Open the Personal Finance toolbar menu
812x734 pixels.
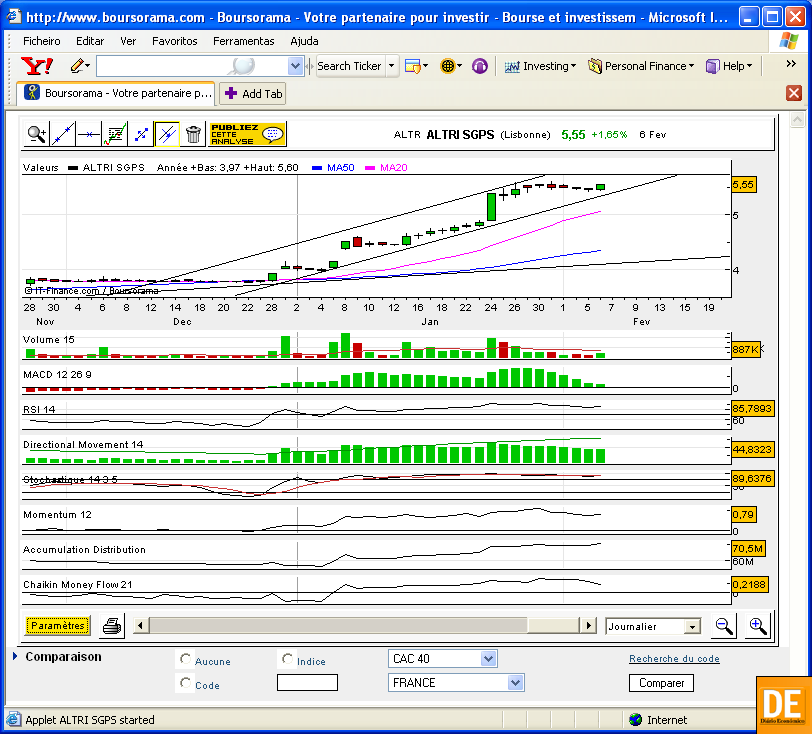641,66
